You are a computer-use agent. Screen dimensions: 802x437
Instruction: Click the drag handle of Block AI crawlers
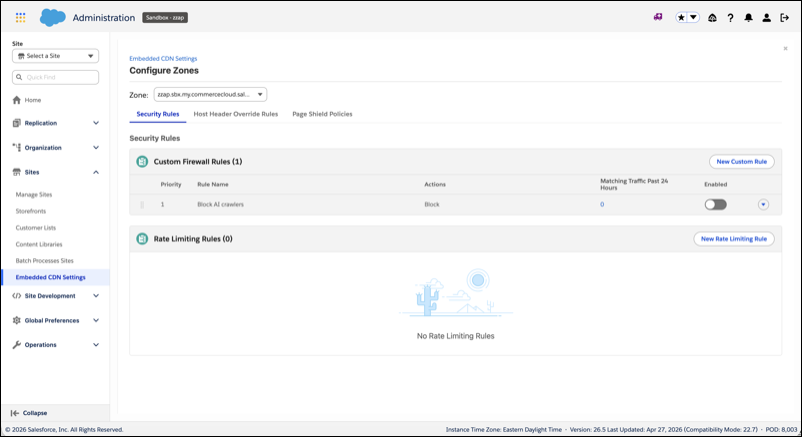[142, 205]
